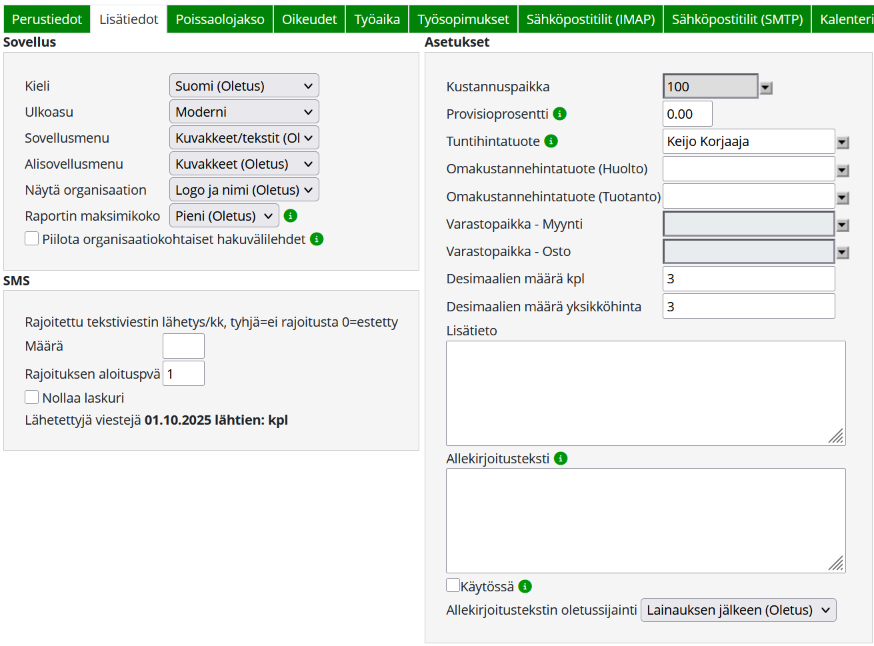This screenshot has width=874, height=646.
Task: Click info icon beside Tuntihintatuote label
Action: [551, 141]
